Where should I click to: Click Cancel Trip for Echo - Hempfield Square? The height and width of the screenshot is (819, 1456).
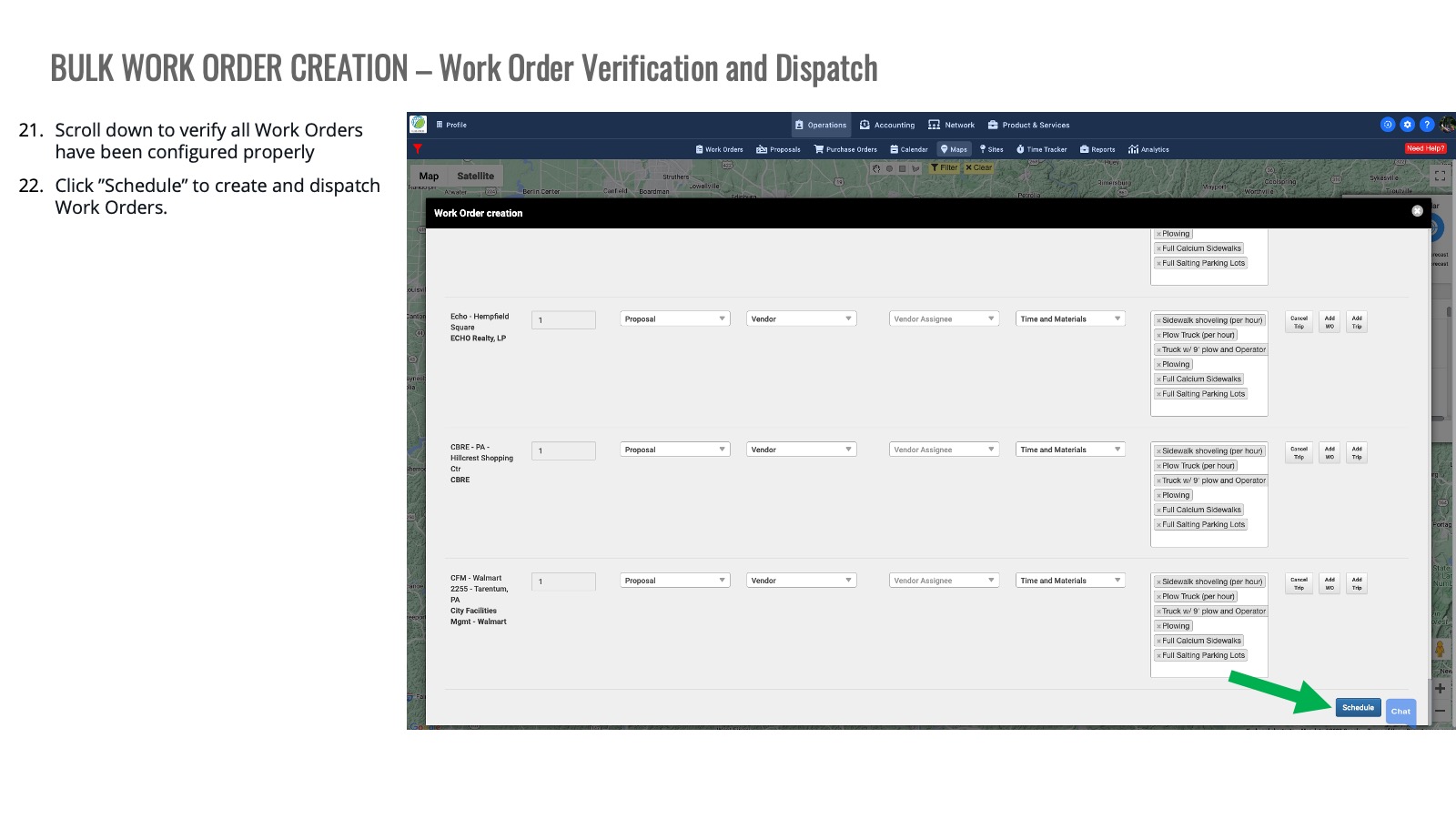pyautogui.click(x=1299, y=322)
